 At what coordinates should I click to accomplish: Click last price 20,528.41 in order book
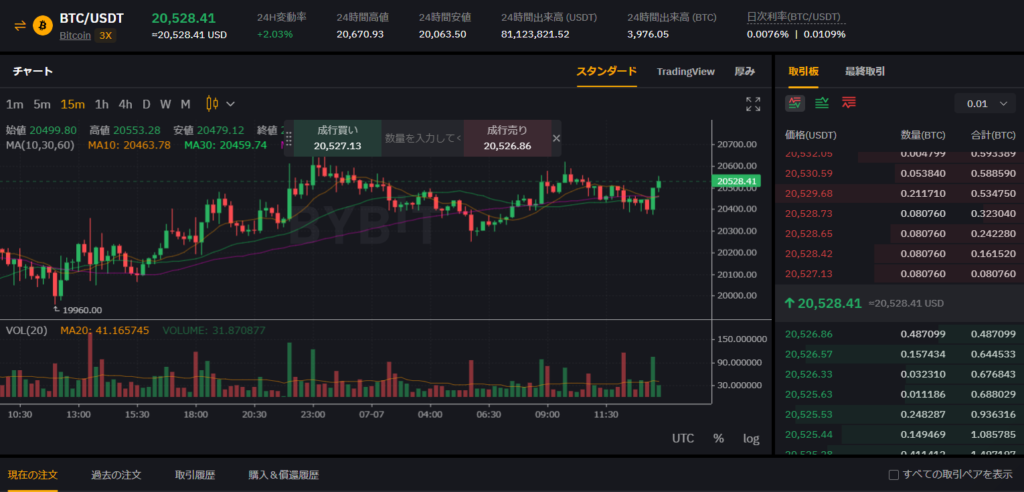tap(827, 303)
